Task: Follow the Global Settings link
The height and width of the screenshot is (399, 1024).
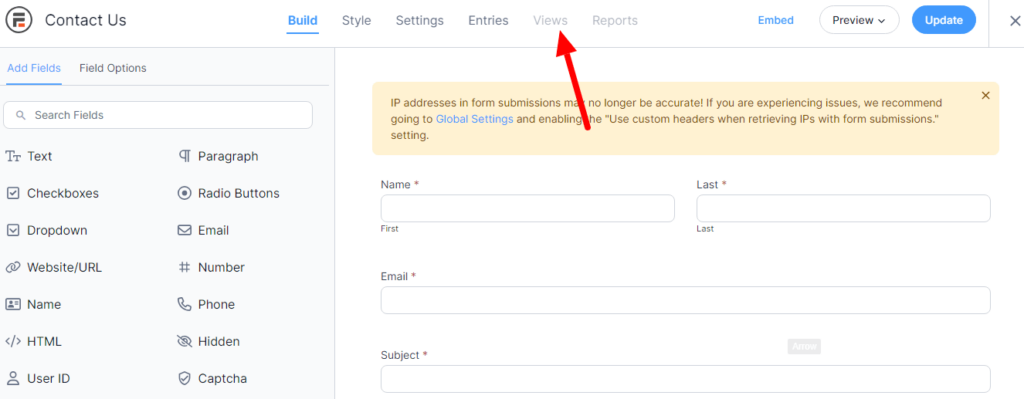Action: pos(474,120)
